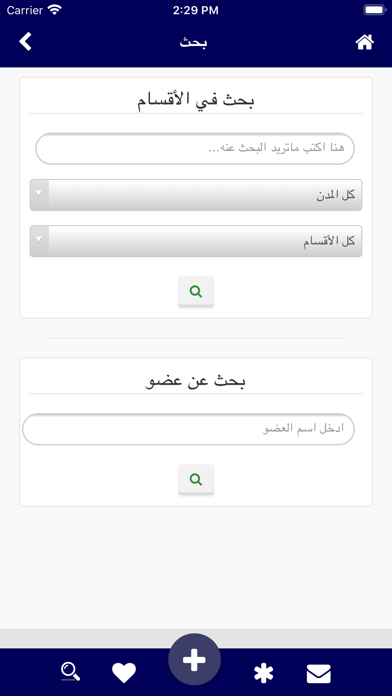This screenshot has height=696, width=392.
Task: Focus the هنا اكتب ماتريد البحث عنه field
Action: [x=195, y=148]
